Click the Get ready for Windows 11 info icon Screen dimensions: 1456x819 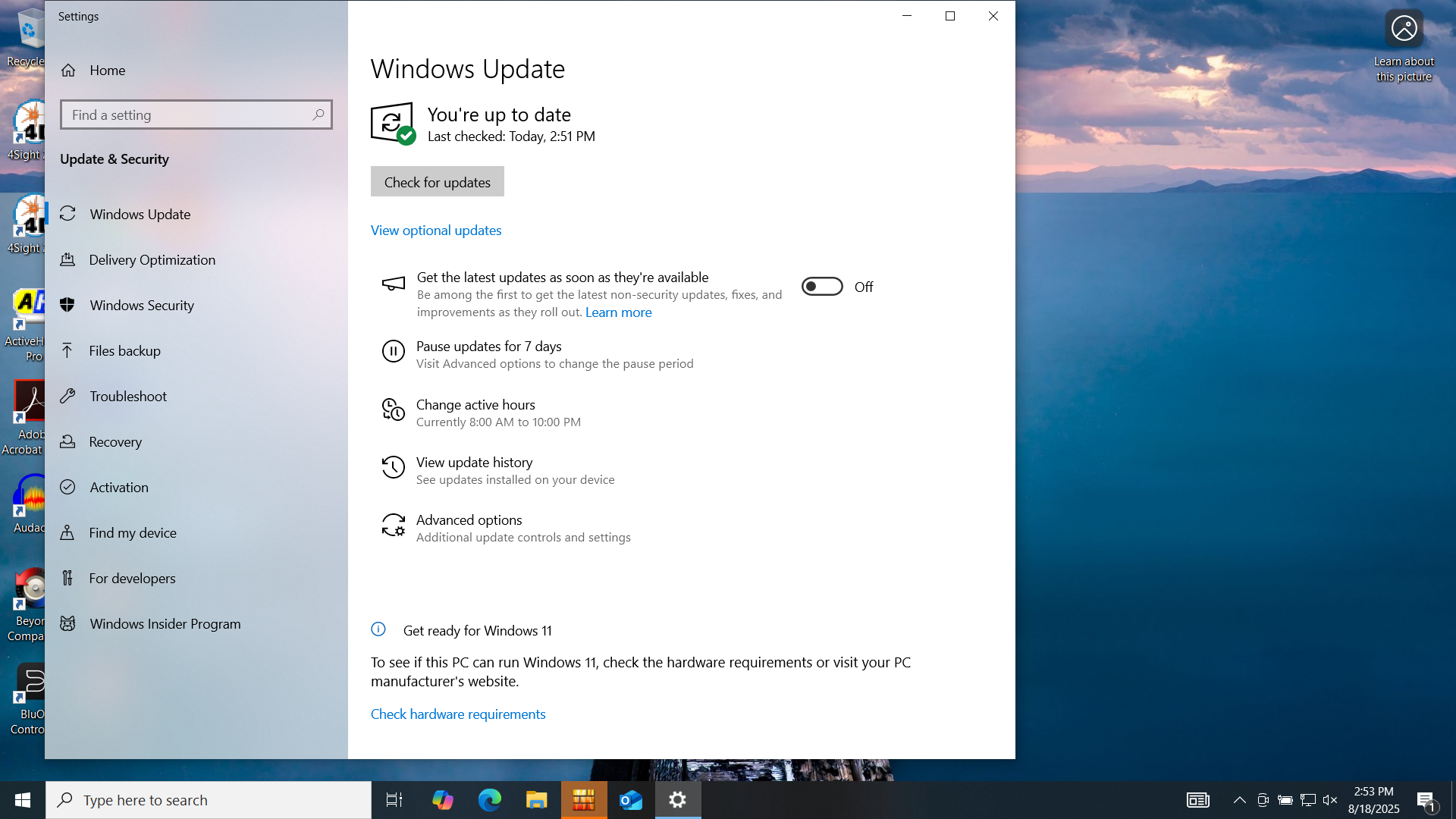pyautogui.click(x=378, y=629)
